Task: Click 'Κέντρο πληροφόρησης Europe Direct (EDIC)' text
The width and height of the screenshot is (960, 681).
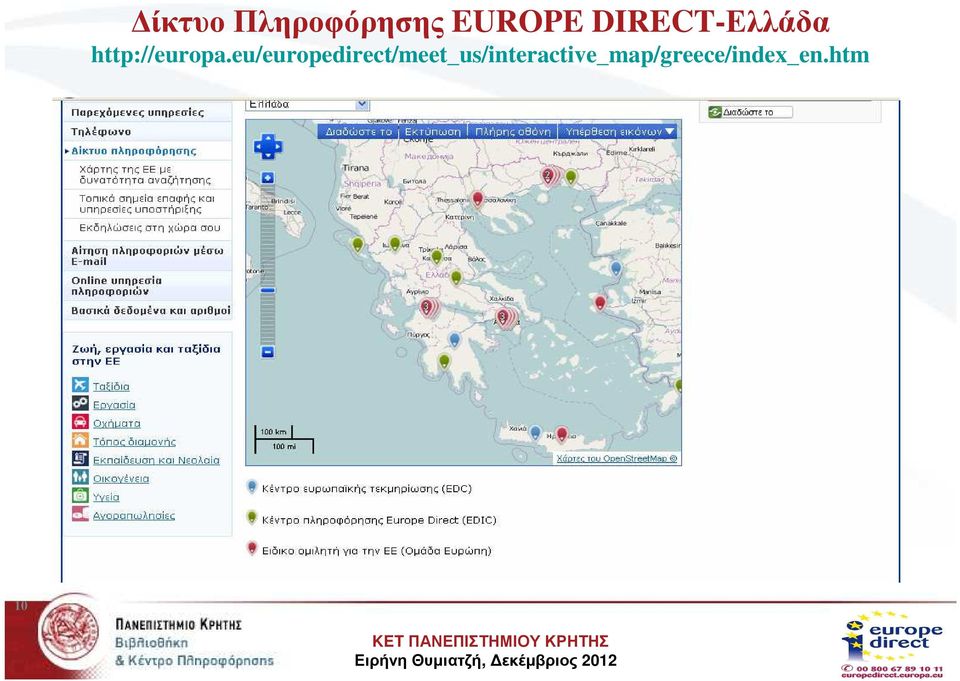Action: [379, 520]
